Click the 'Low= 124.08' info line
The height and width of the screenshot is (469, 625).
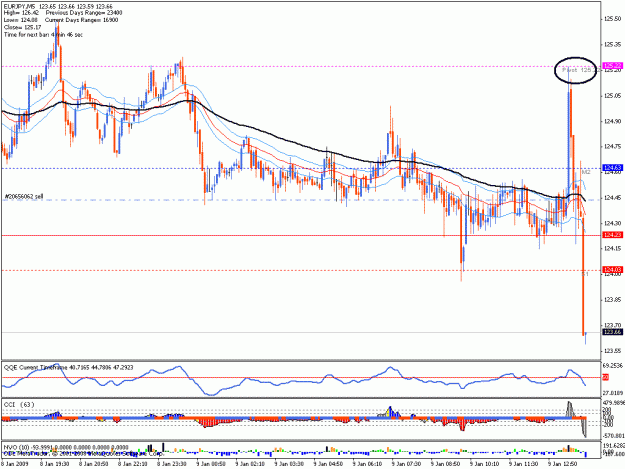tap(21, 20)
